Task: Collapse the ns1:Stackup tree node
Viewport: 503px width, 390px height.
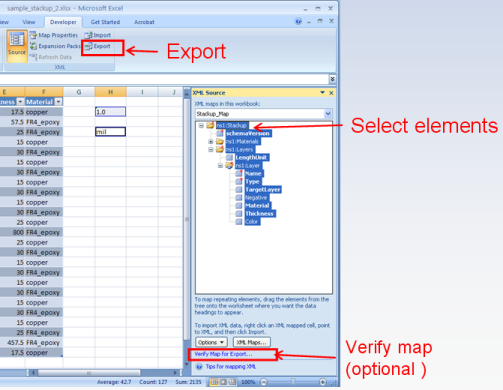Action: click(201, 126)
